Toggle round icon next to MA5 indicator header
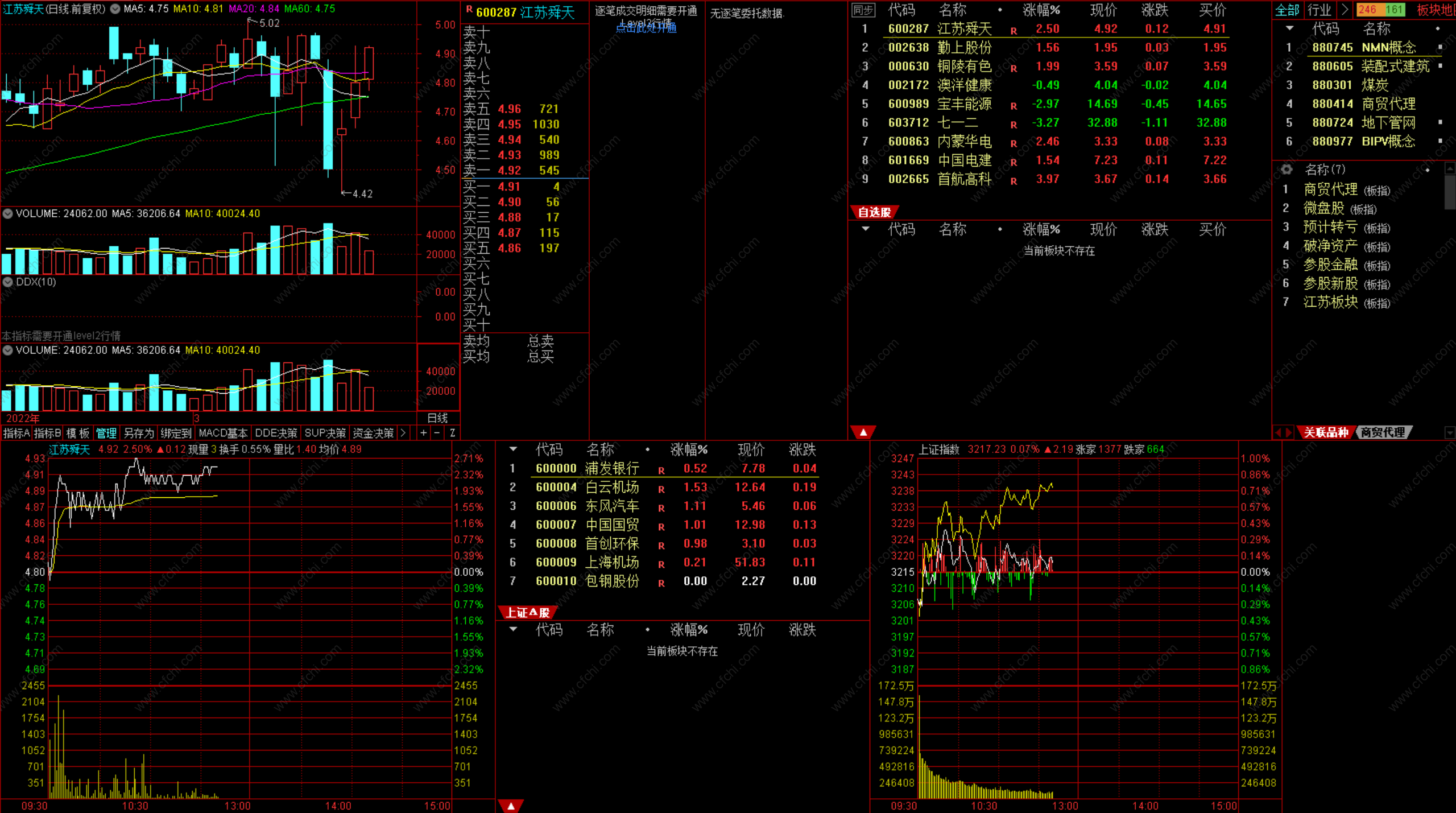 (115, 9)
